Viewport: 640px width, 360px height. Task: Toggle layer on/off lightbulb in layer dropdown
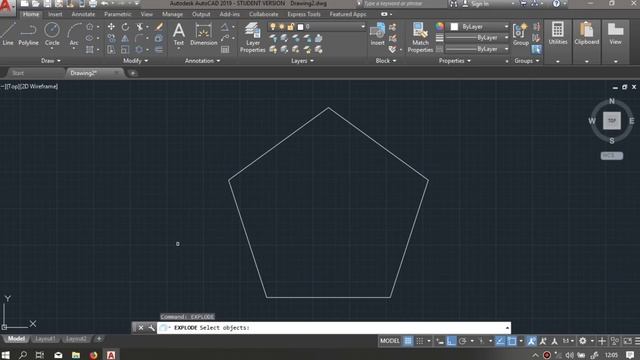tap(273, 27)
